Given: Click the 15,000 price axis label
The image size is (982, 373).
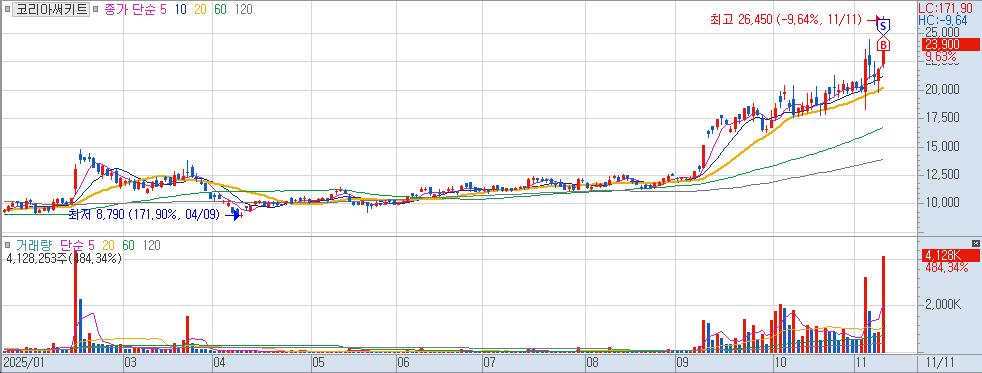Looking at the screenshot, I should point(942,146).
